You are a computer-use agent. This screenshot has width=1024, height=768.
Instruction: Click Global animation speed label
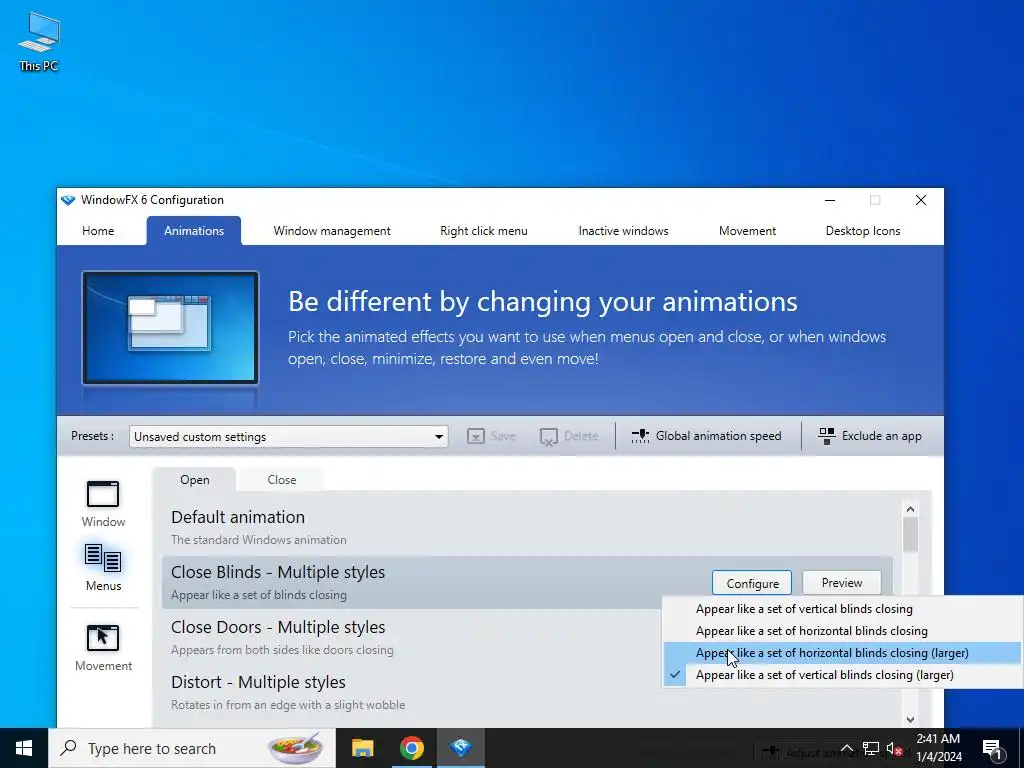pyautogui.click(x=718, y=436)
